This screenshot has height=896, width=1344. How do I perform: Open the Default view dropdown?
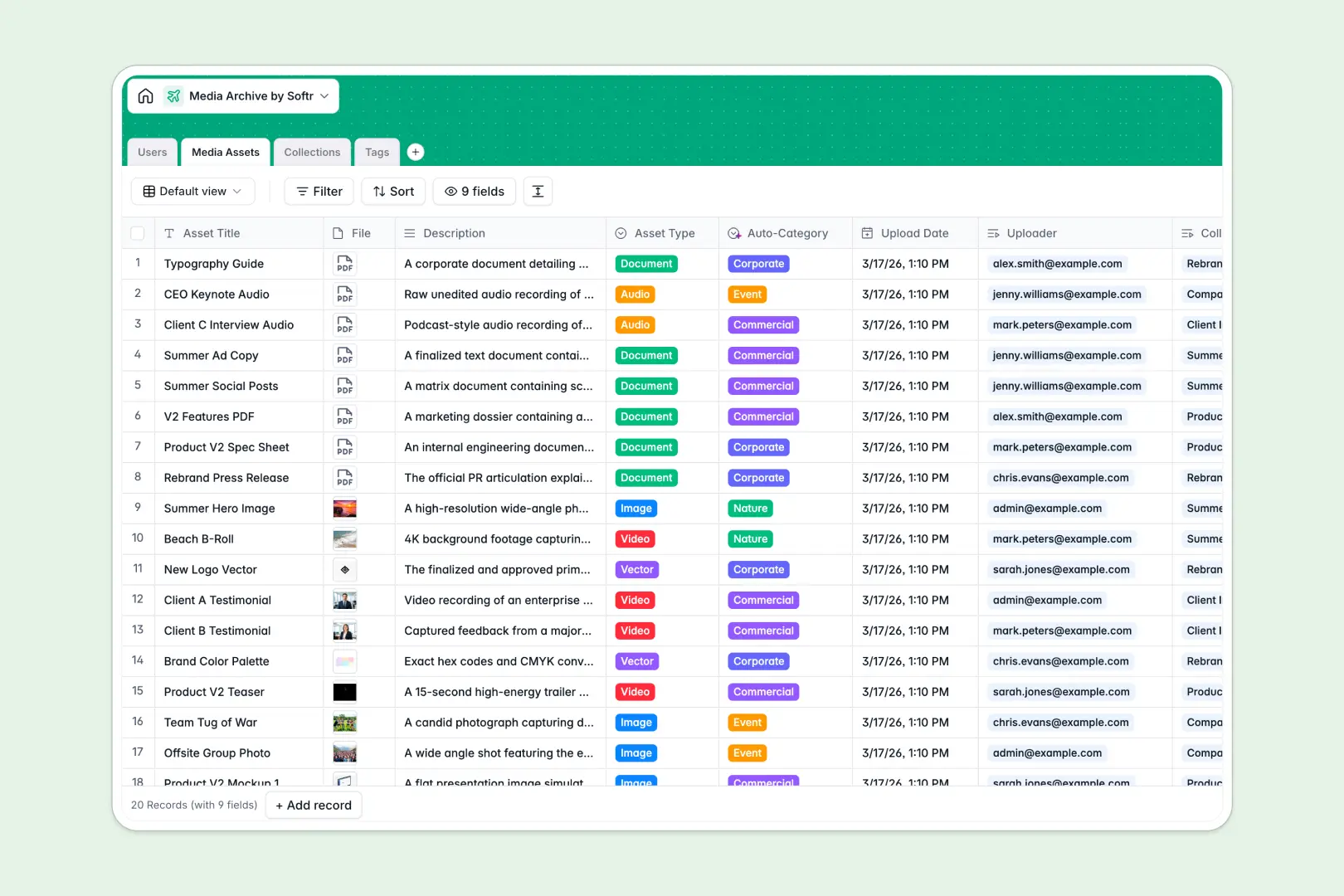(192, 191)
